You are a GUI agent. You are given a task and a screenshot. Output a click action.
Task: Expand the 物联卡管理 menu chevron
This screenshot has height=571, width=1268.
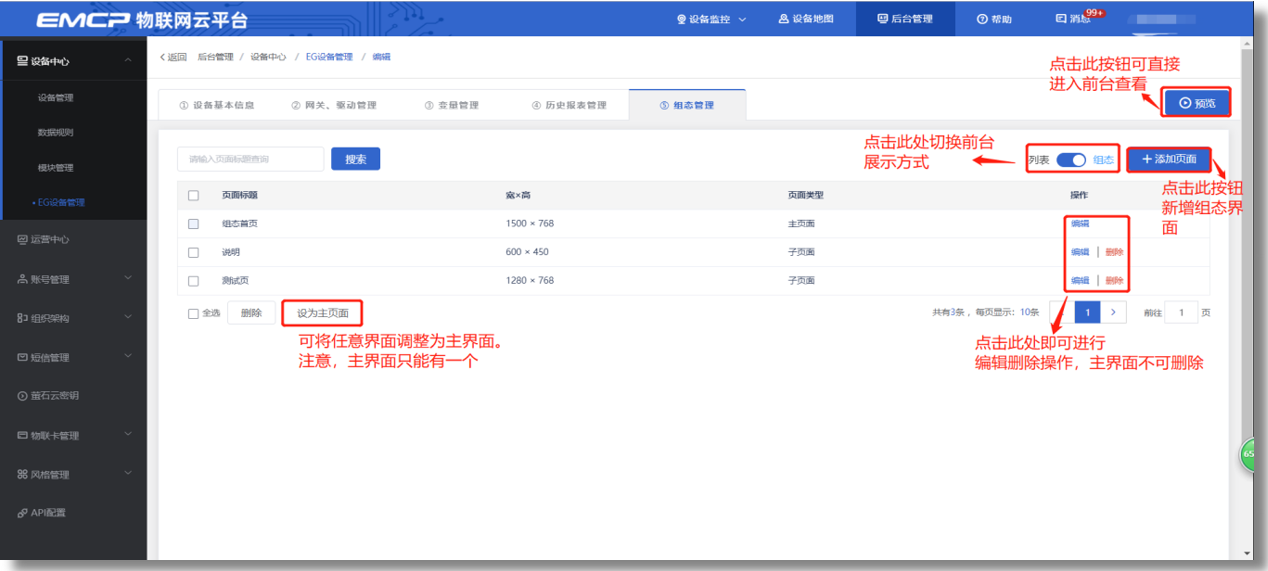pyautogui.click(x=128, y=435)
